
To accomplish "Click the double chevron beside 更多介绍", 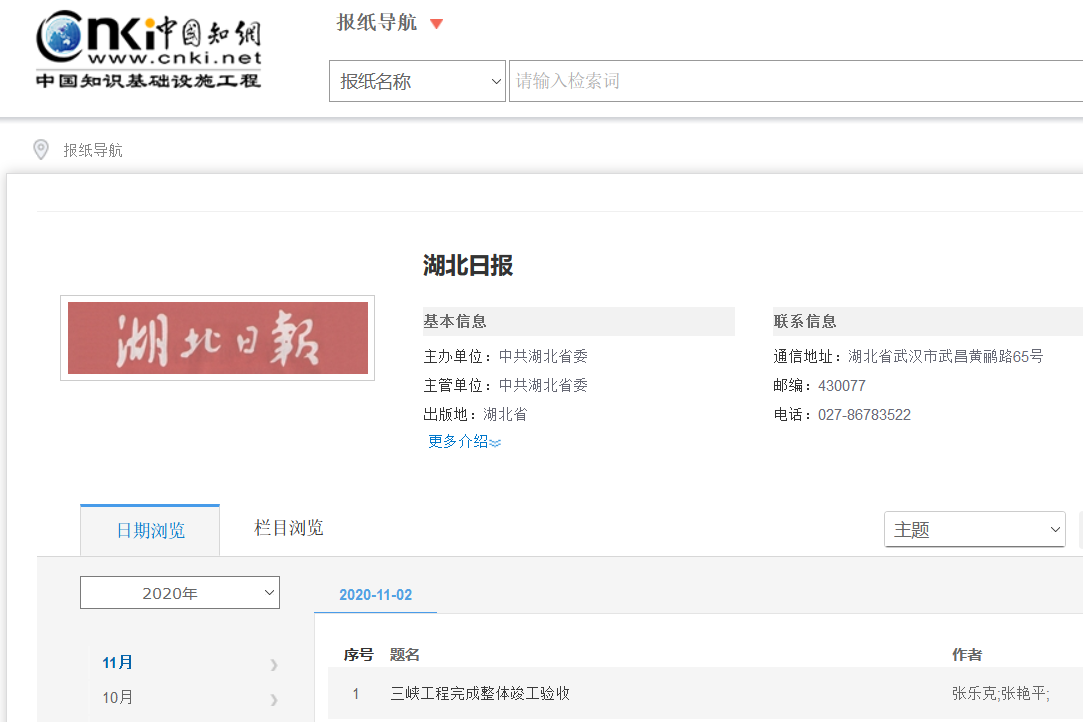I will pos(495,442).
